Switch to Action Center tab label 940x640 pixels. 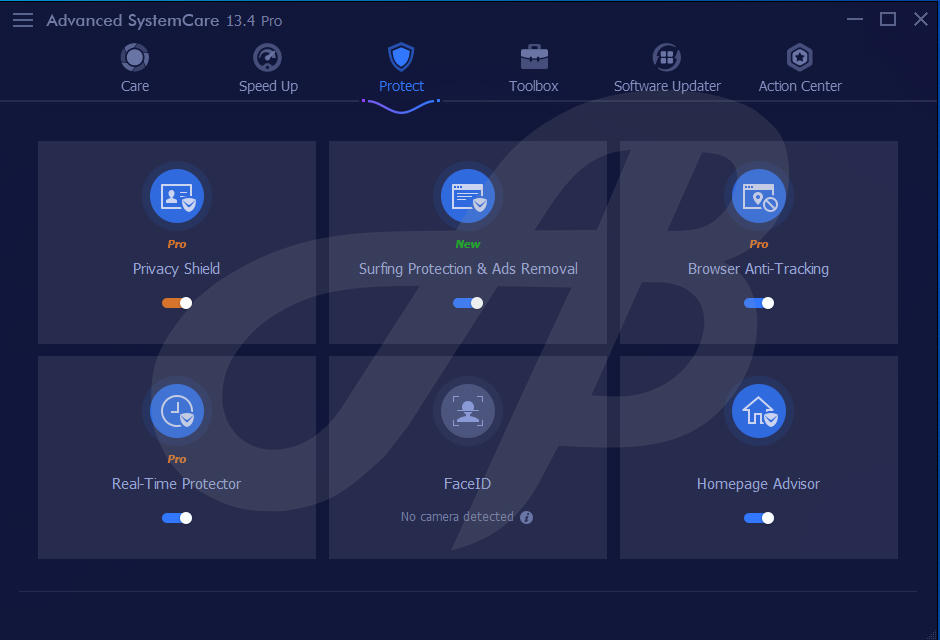pos(800,86)
